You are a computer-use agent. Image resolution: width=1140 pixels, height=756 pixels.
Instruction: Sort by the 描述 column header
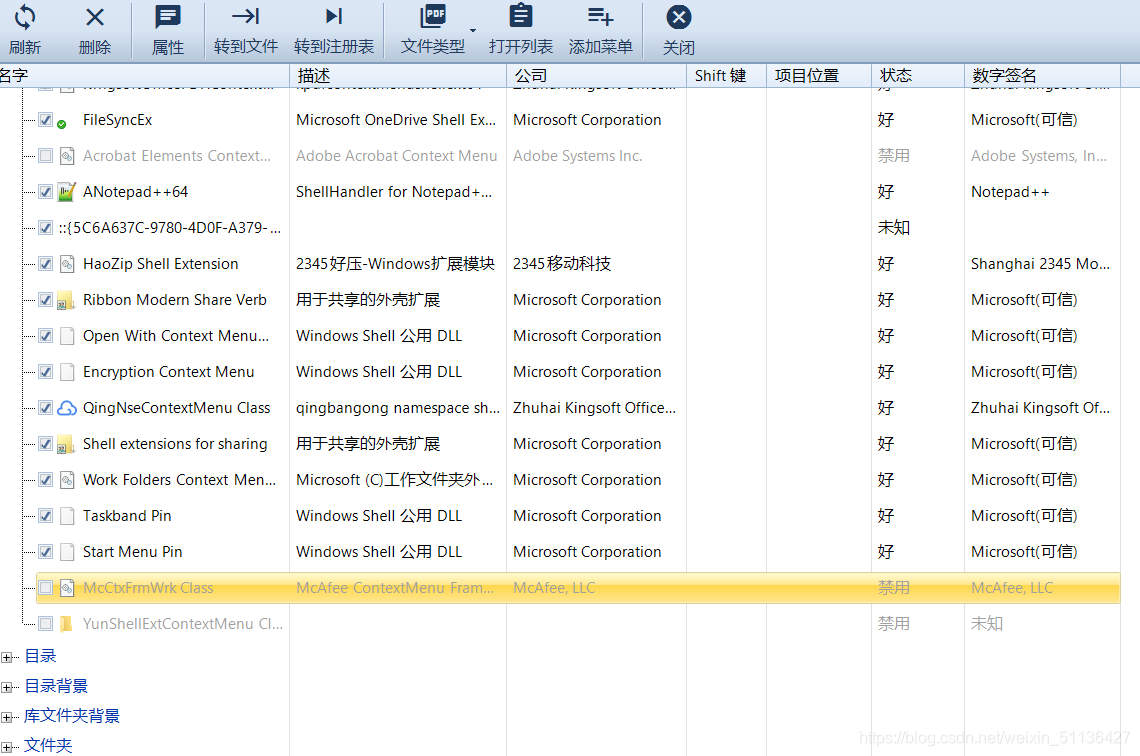point(398,76)
